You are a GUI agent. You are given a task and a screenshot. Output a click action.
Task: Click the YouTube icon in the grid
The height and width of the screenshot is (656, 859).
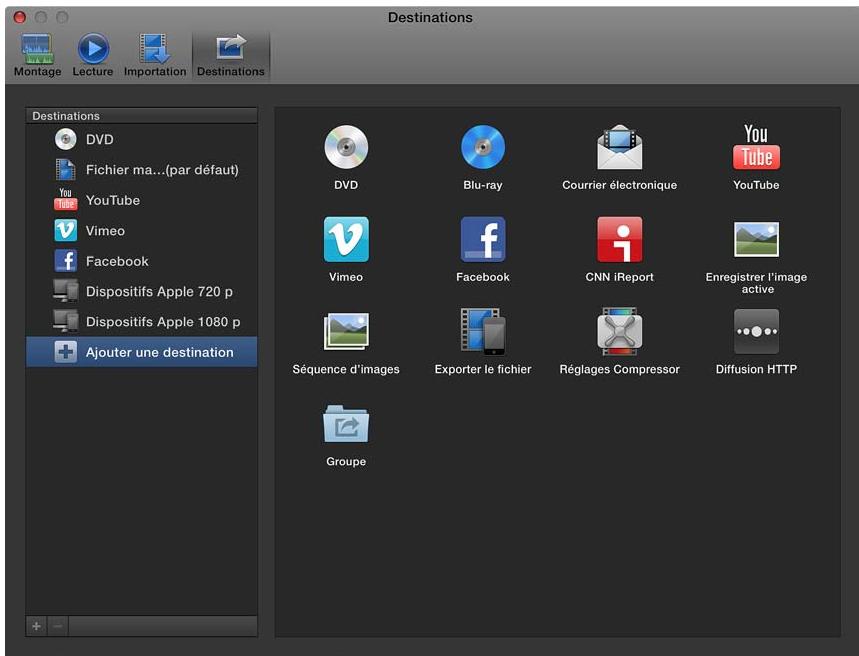(756, 147)
